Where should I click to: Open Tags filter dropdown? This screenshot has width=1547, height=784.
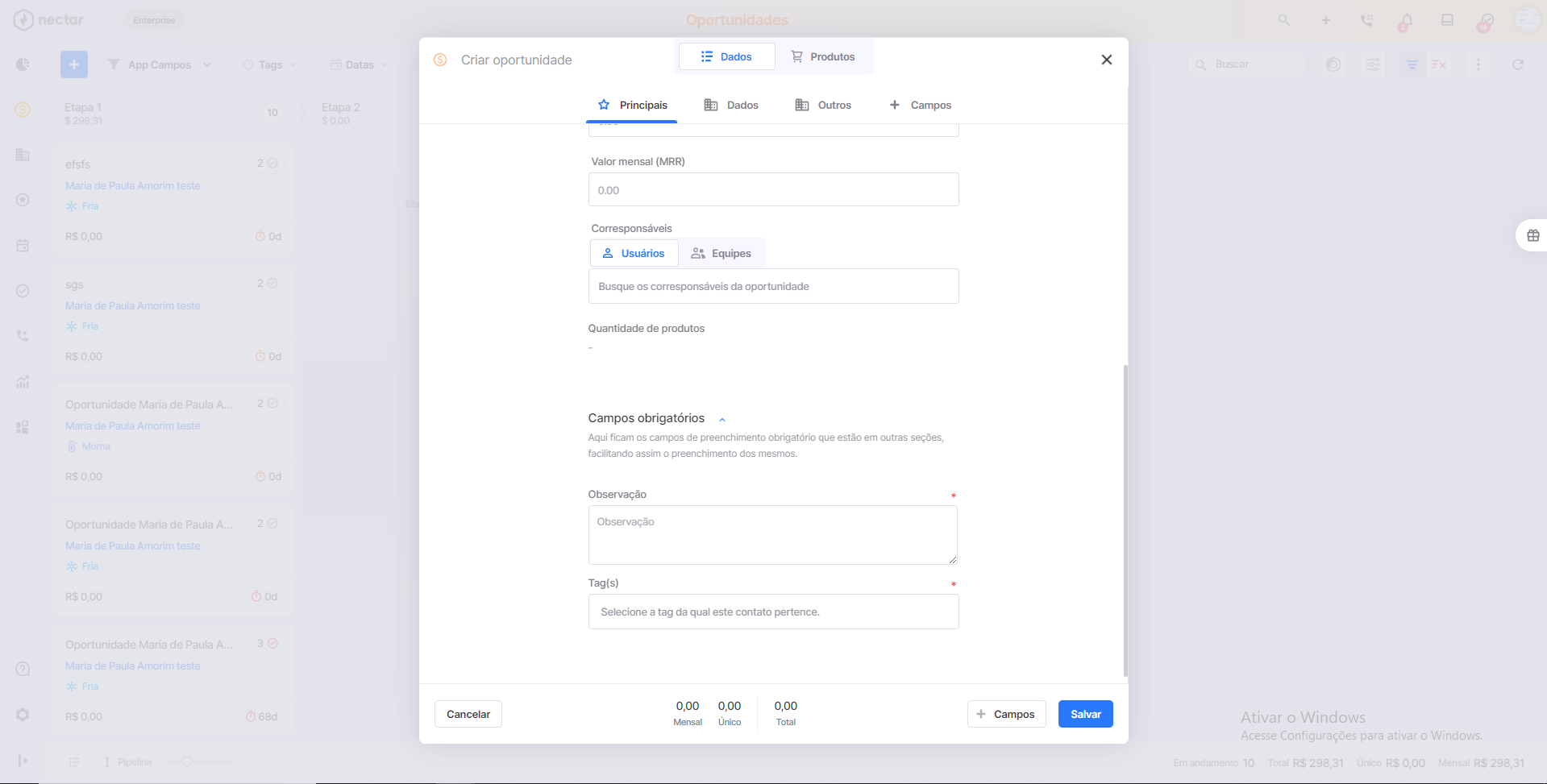270,64
